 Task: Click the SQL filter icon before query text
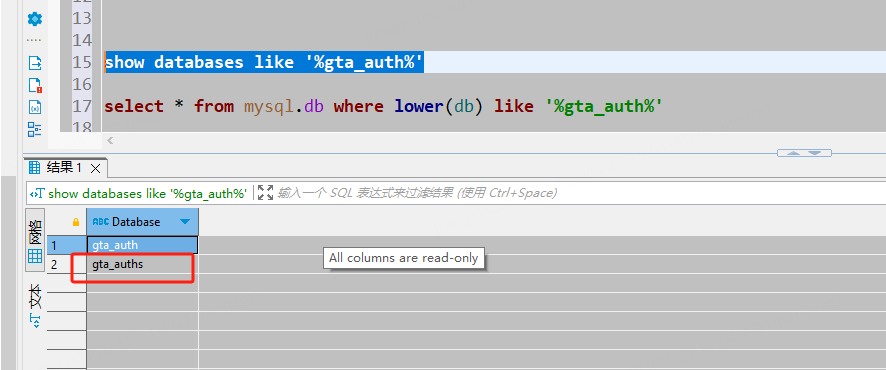[x=37, y=193]
